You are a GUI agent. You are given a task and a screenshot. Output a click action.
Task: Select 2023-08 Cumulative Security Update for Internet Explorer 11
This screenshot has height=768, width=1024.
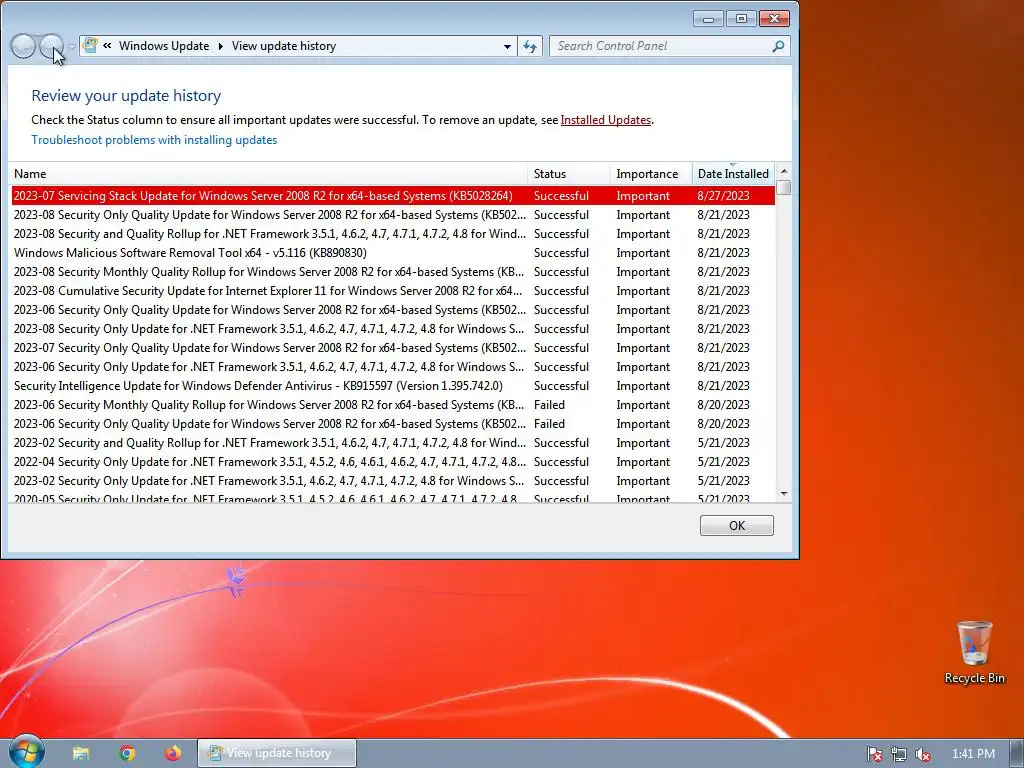(393, 291)
